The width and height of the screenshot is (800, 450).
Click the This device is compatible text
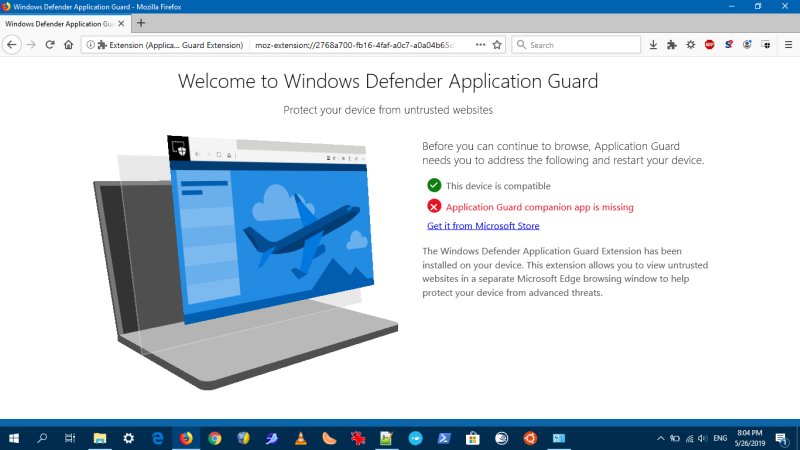(498, 186)
